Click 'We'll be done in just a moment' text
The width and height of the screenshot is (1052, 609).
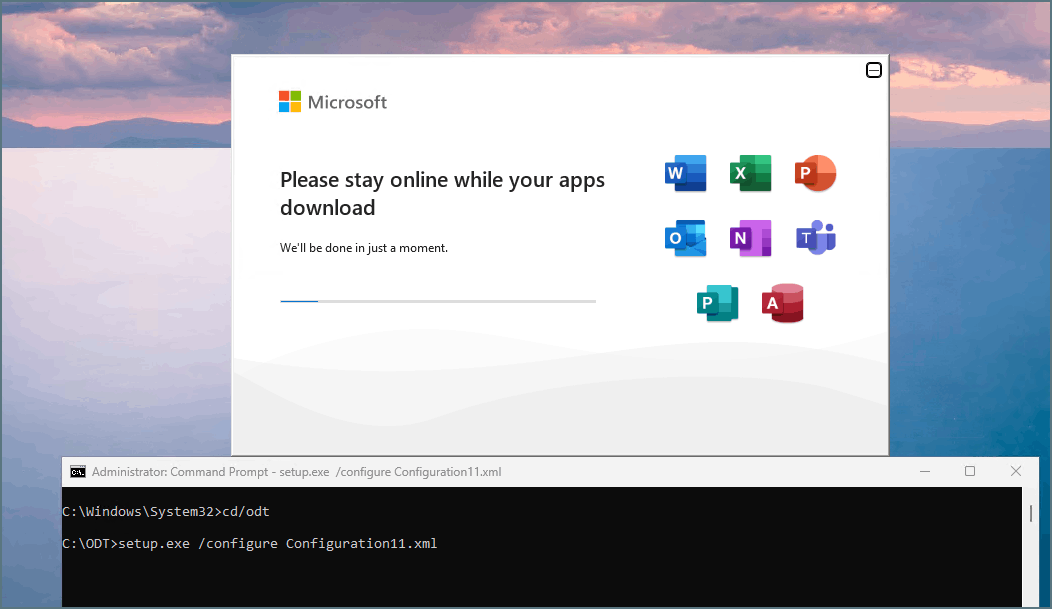click(x=364, y=248)
